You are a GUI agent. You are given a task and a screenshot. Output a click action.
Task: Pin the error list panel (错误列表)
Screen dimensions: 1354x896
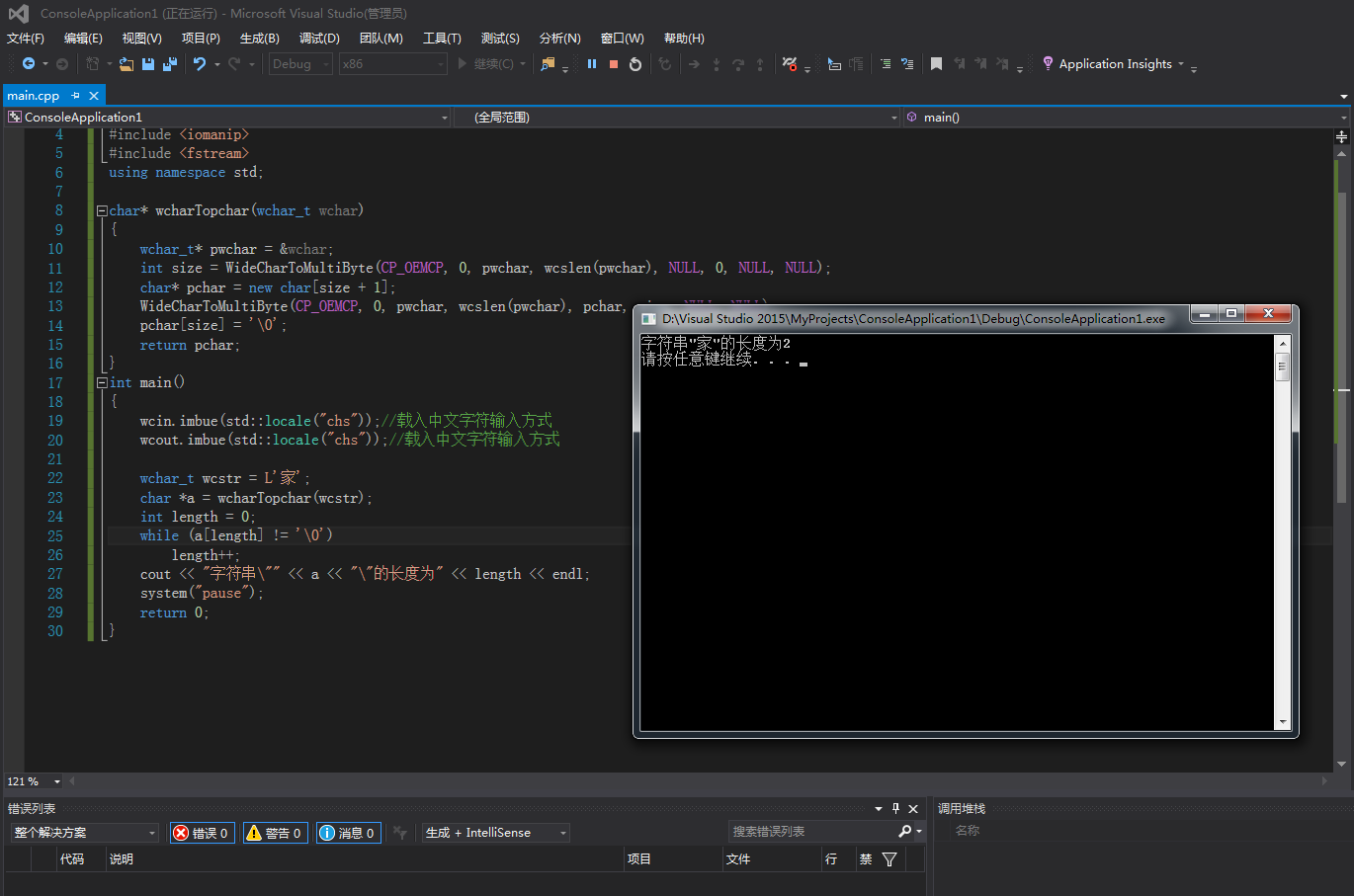pos(895,808)
